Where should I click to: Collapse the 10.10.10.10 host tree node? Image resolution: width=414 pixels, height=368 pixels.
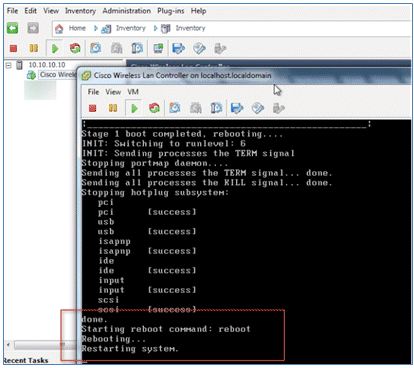(8, 65)
